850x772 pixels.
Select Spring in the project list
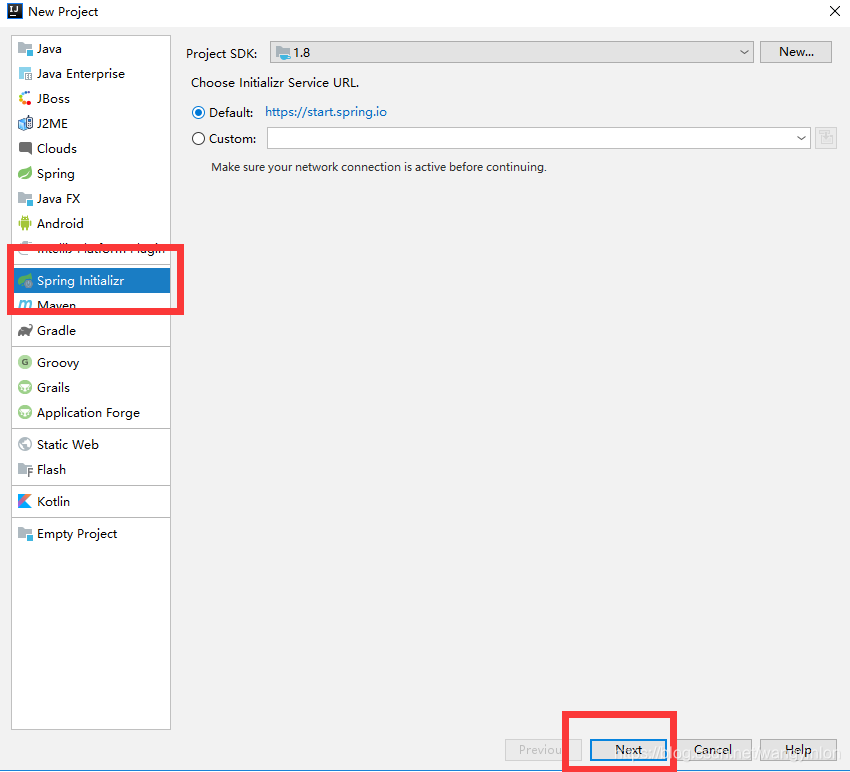pyautogui.click(x=91, y=173)
